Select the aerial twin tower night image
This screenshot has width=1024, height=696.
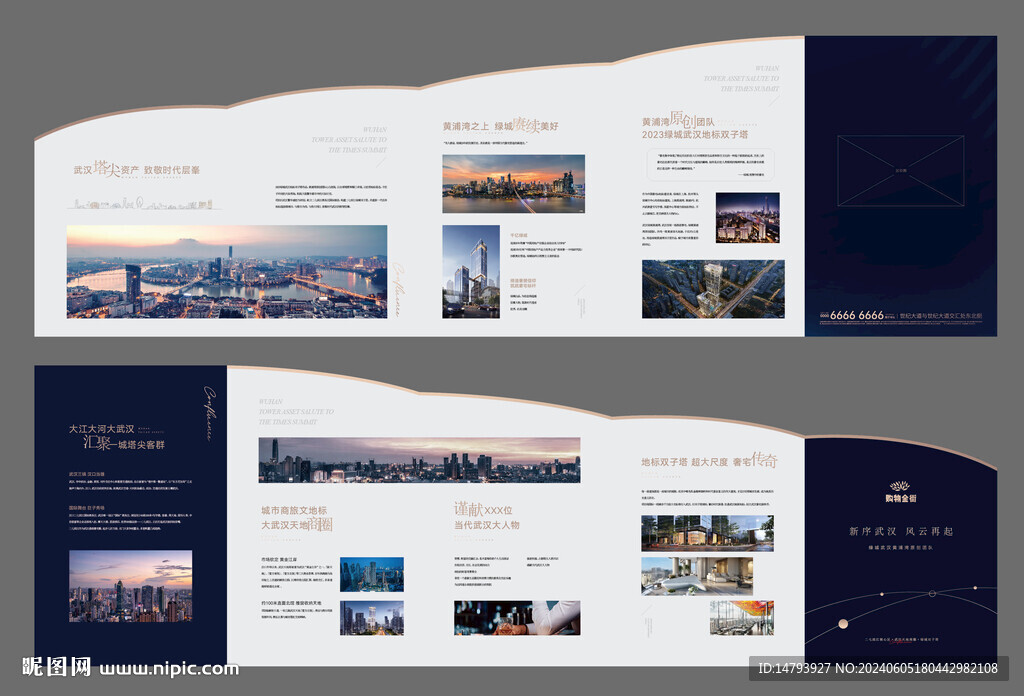pyautogui.click(x=713, y=289)
